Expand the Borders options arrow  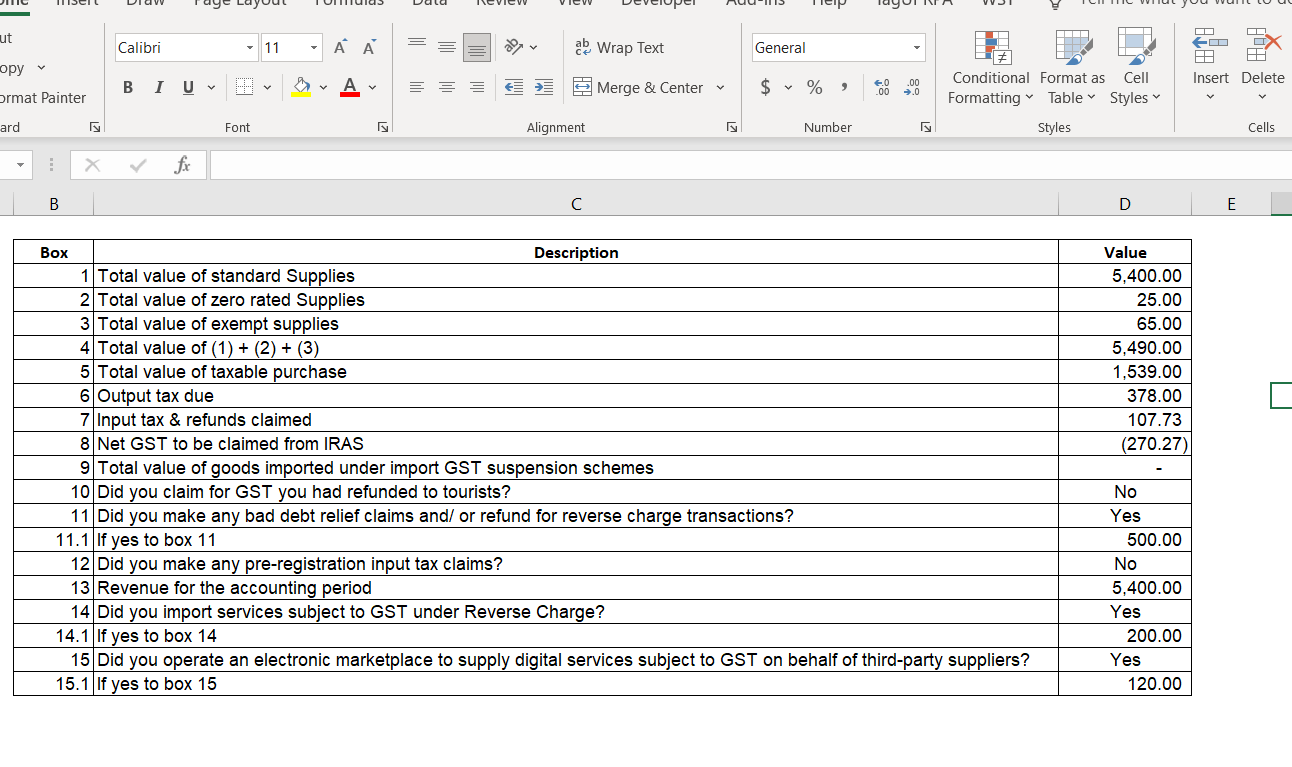click(x=267, y=88)
